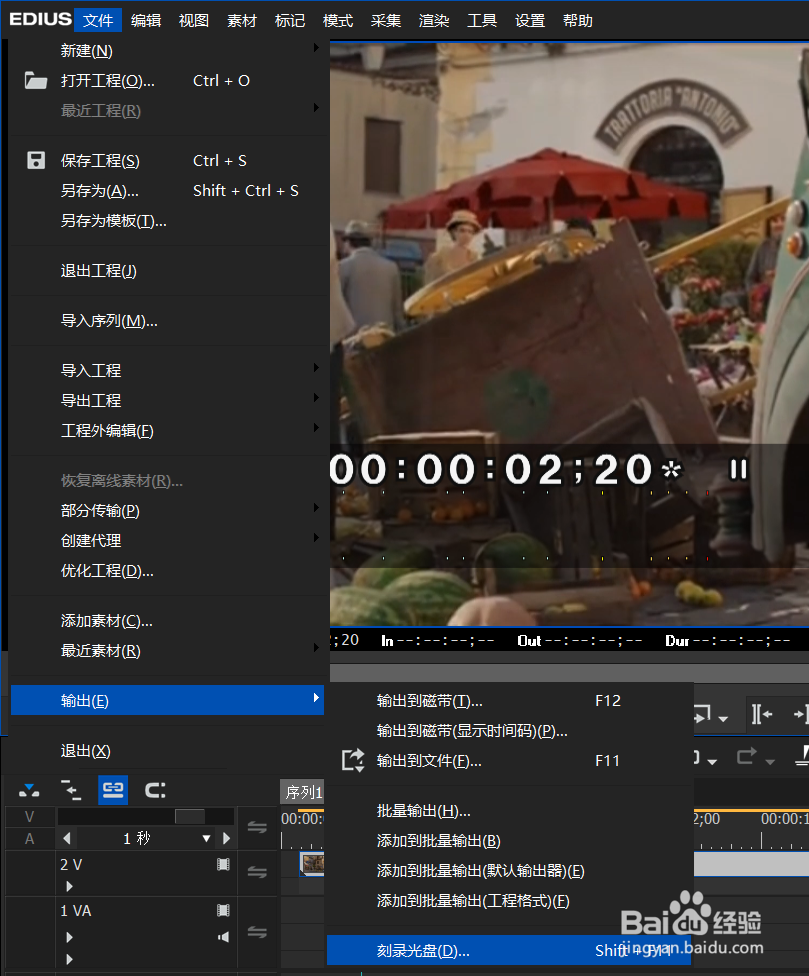Select 退出工程(J) menu entry
Viewport: 809px width, 976px height.
tap(167, 271)
